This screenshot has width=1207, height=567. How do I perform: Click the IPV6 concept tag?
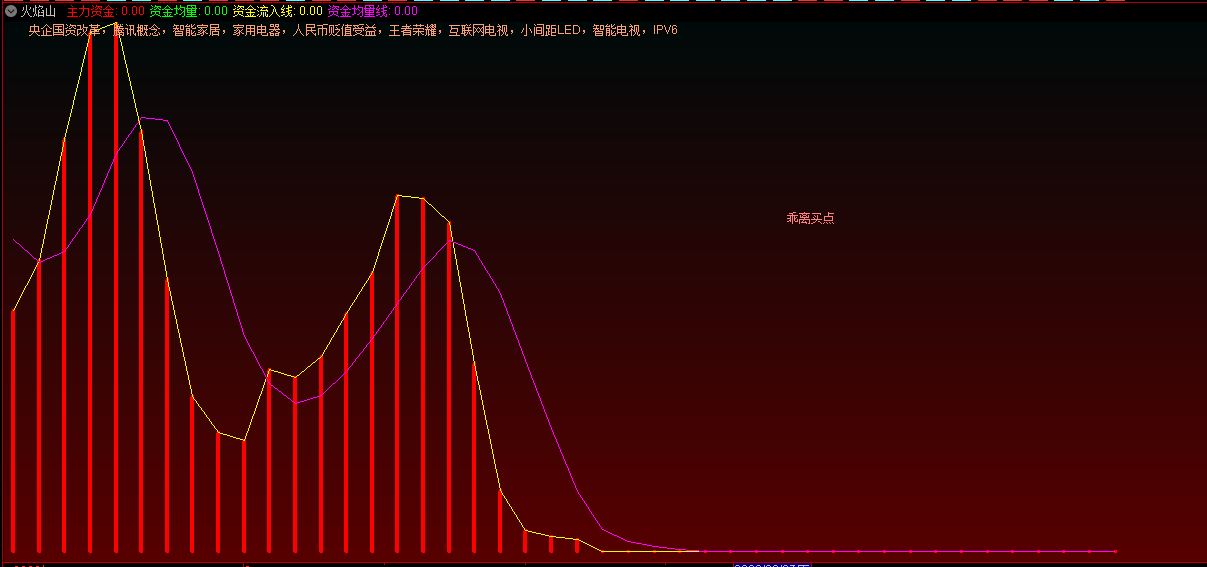pyautogui.click(x=665, y=31)
